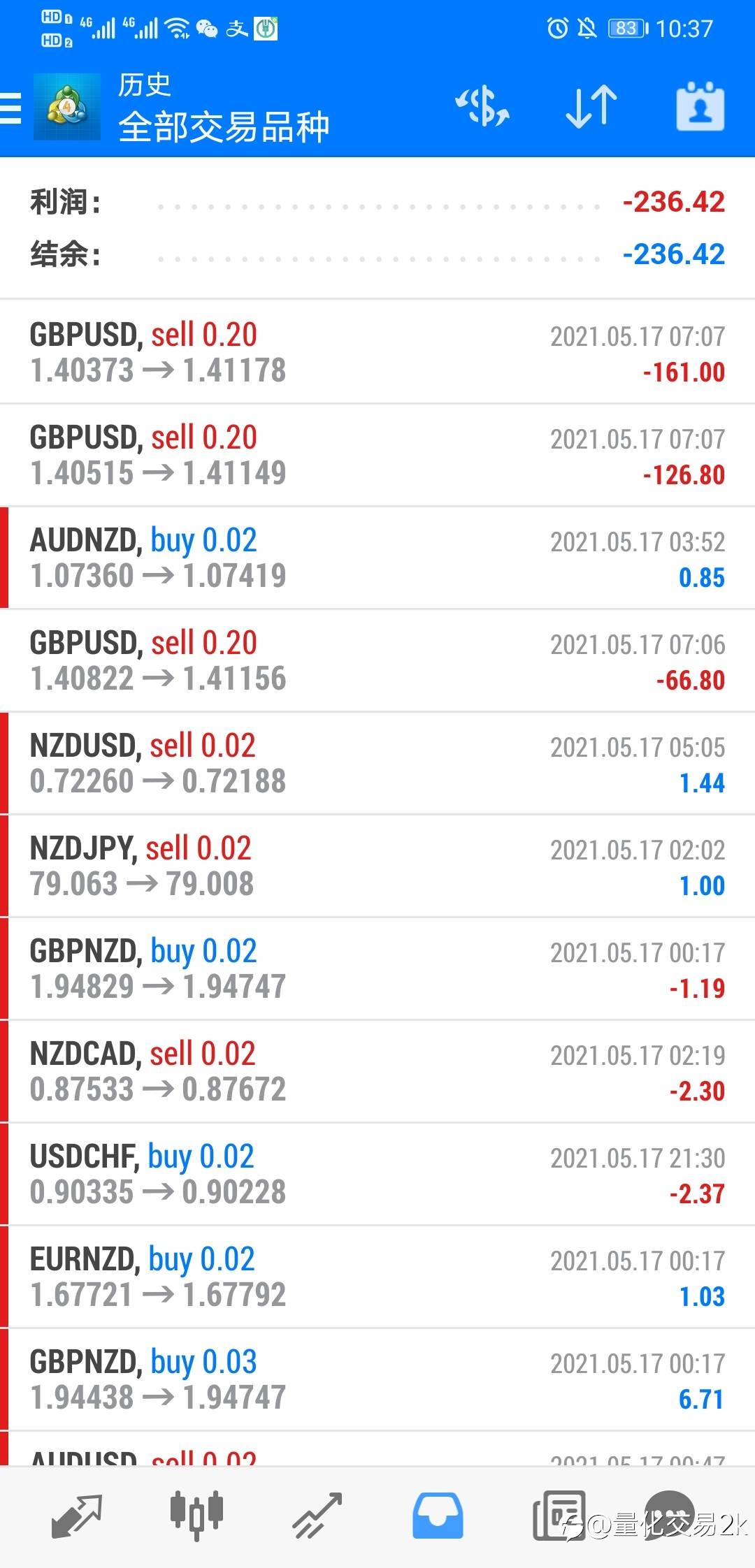Open the News tab icon
Image resolution: width=755 pixels, height=1568 pixels.
pyautogui.click(x=559, y=1515)
